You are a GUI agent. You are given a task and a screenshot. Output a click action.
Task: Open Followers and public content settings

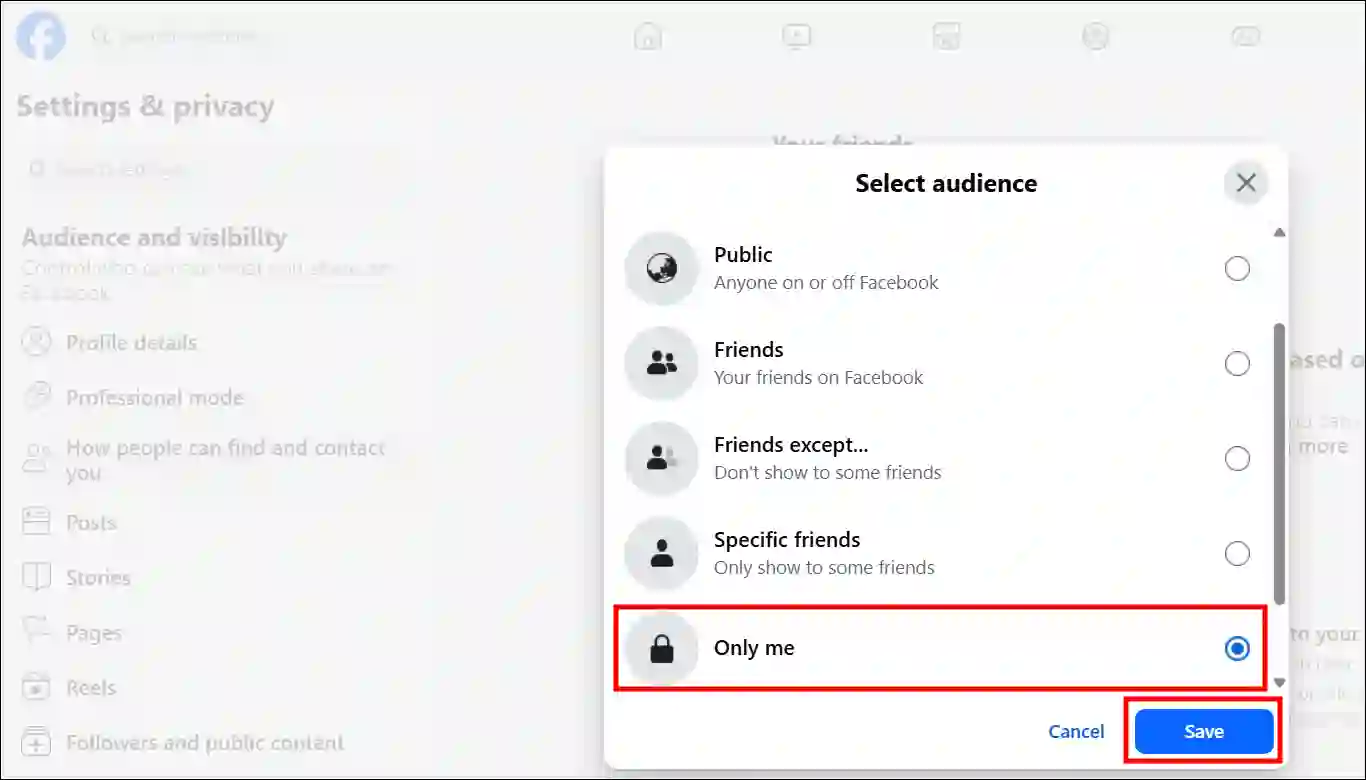(204, 743)
